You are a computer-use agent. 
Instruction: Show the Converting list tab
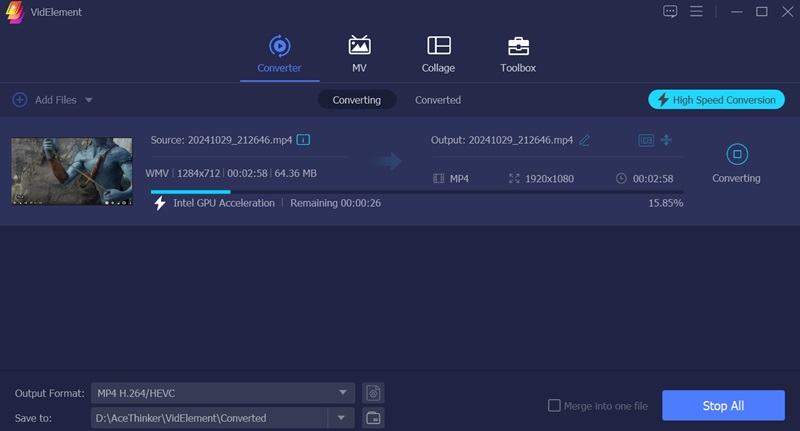pyautogui.click(x=357, y=100)
